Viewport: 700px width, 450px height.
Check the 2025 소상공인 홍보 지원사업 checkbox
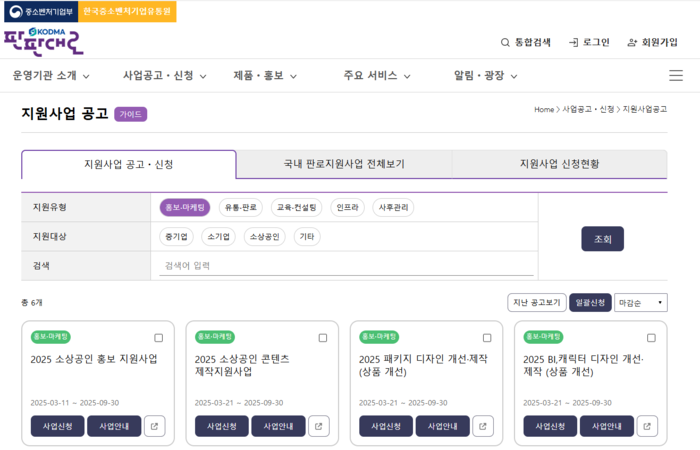(x=159, y=338)
